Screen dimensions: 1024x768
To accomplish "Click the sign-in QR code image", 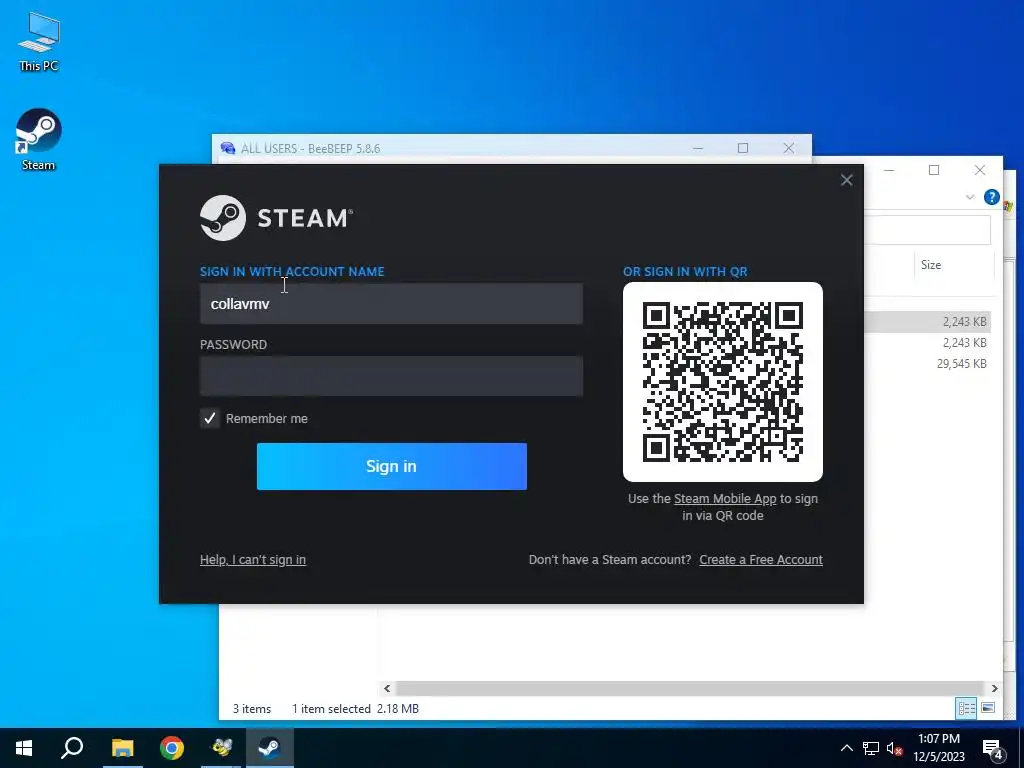I will click(723, 382).
